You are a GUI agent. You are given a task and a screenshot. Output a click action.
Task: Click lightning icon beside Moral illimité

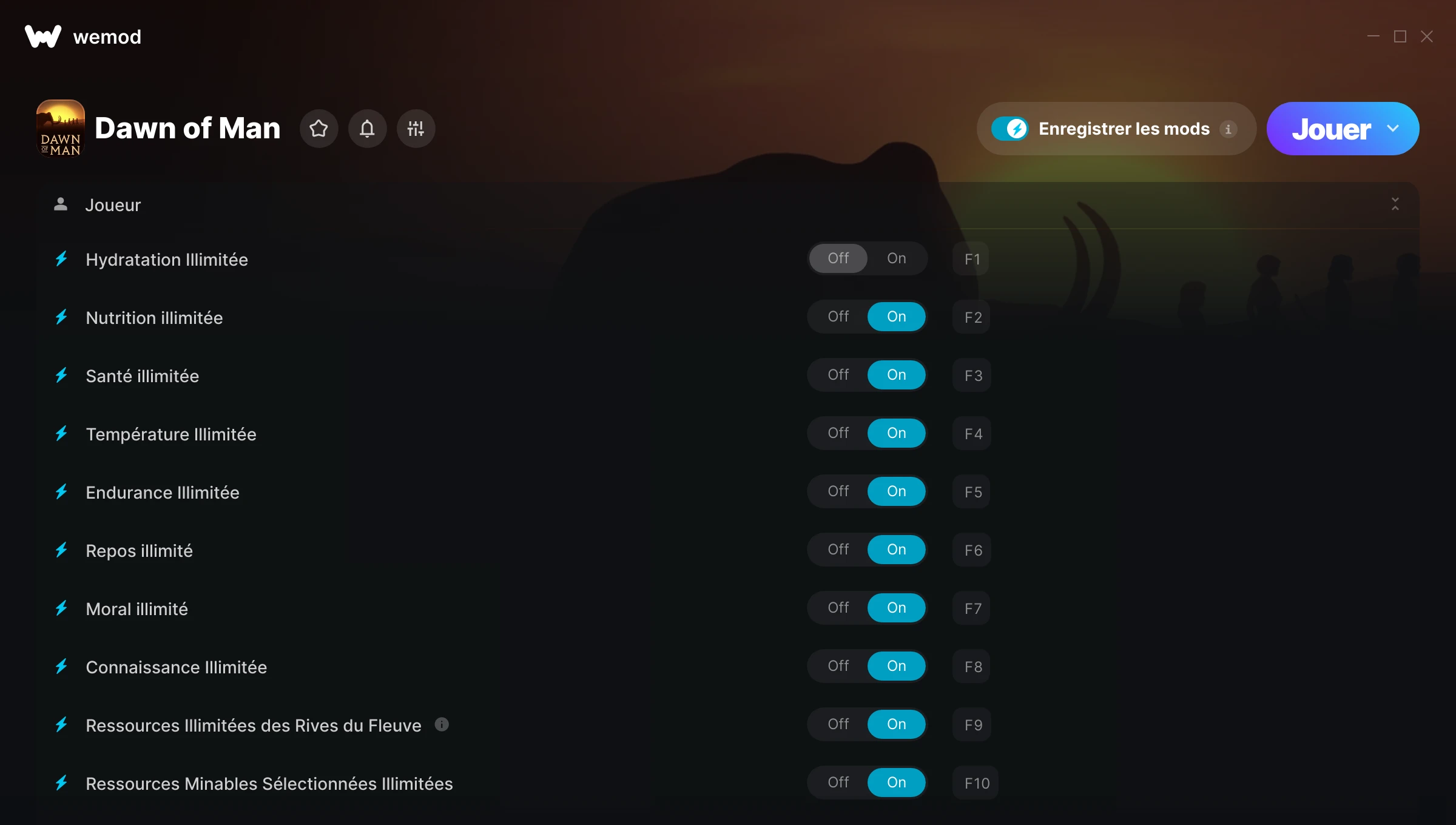[x=61, y=608]
